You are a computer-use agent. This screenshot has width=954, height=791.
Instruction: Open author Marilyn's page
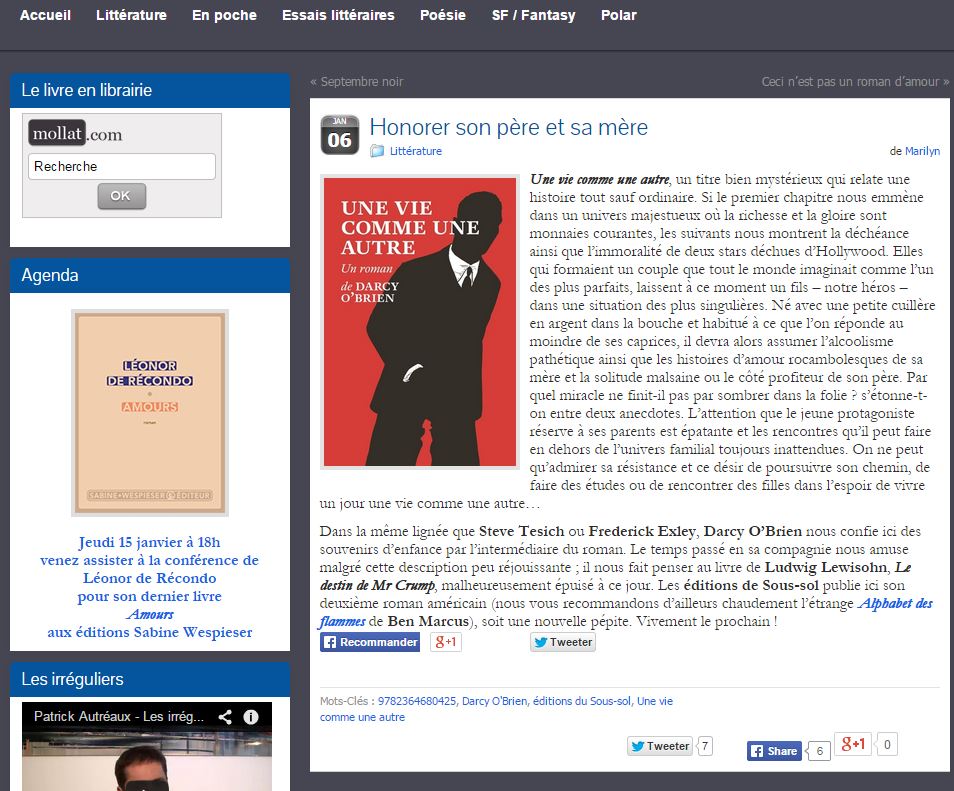(x=922, y=151)
